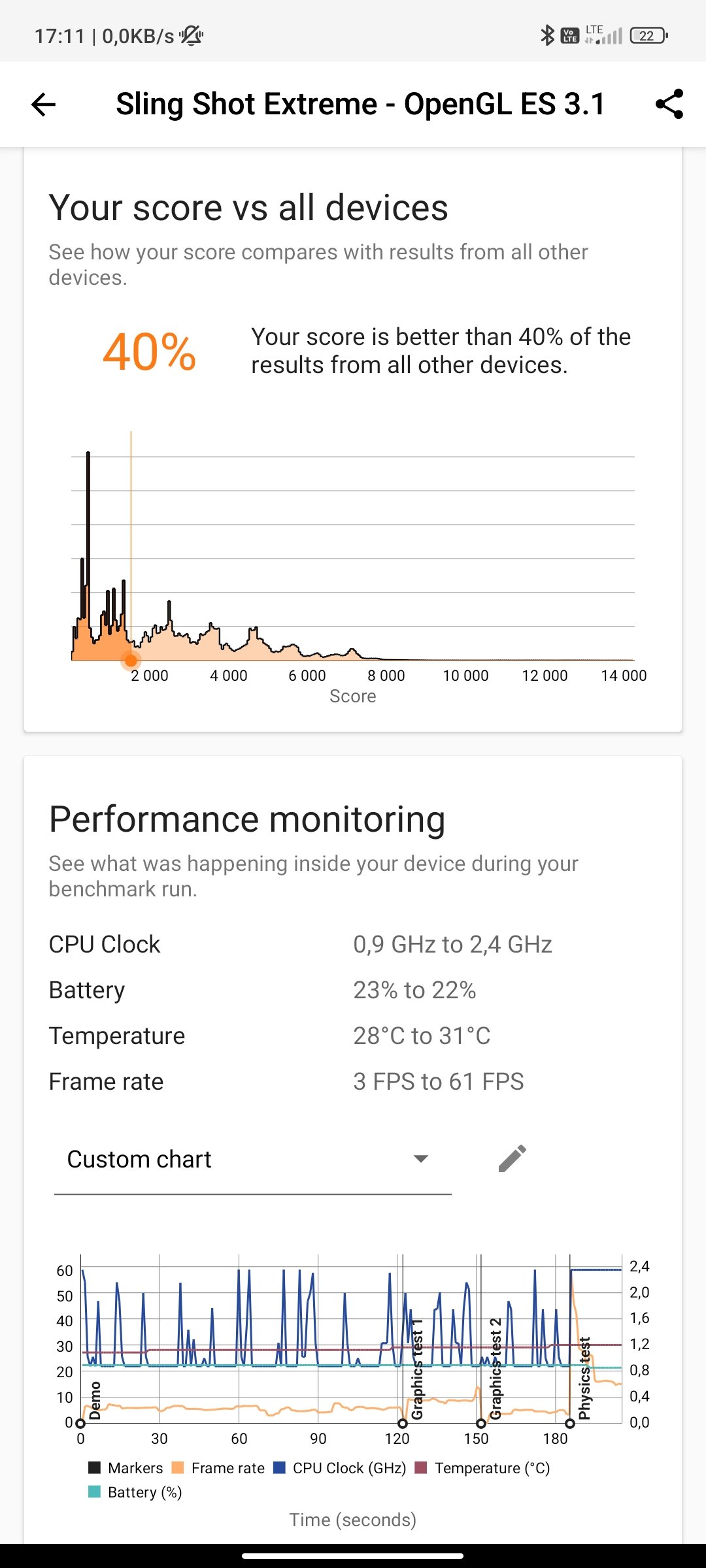This screenshot has height=1568, width=706.
Task: Toggle Battery (%) legend series
Action: [135, 1492]
